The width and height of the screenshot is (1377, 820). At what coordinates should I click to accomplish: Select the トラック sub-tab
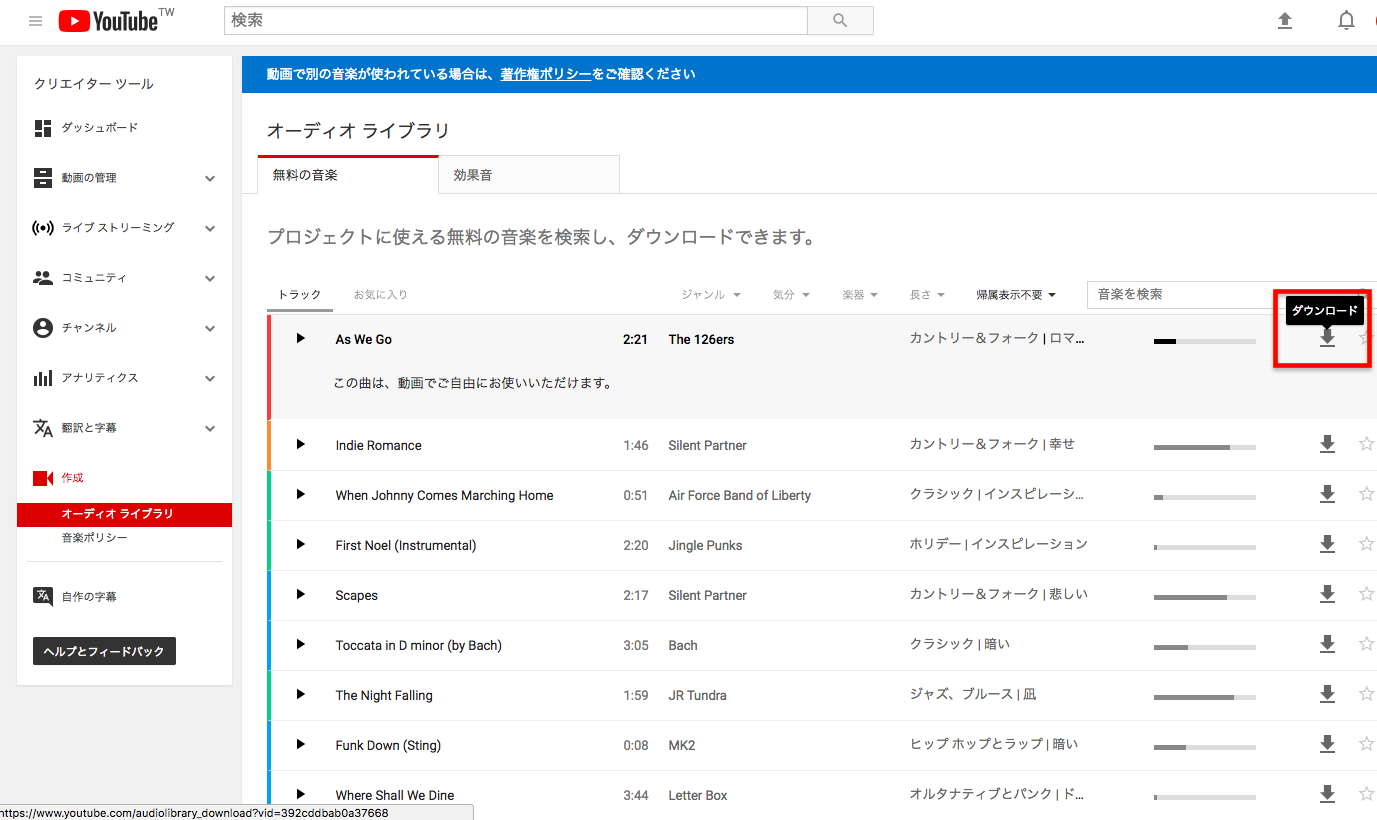300,295
